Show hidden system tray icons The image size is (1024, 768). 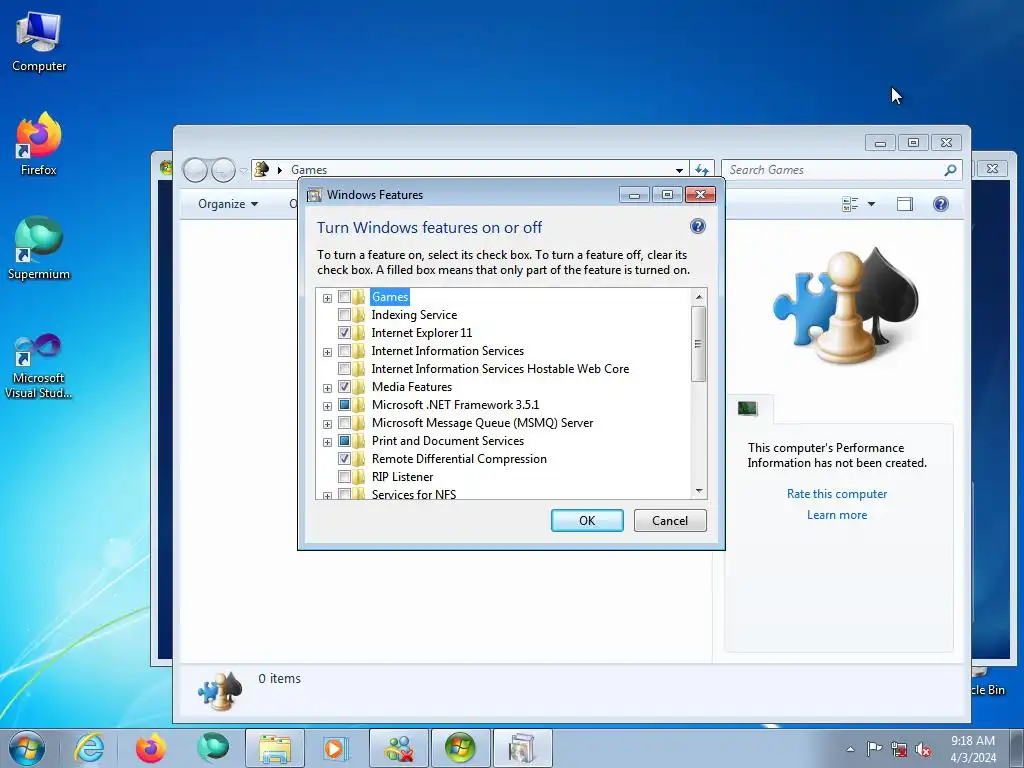[x=850, y=749]
